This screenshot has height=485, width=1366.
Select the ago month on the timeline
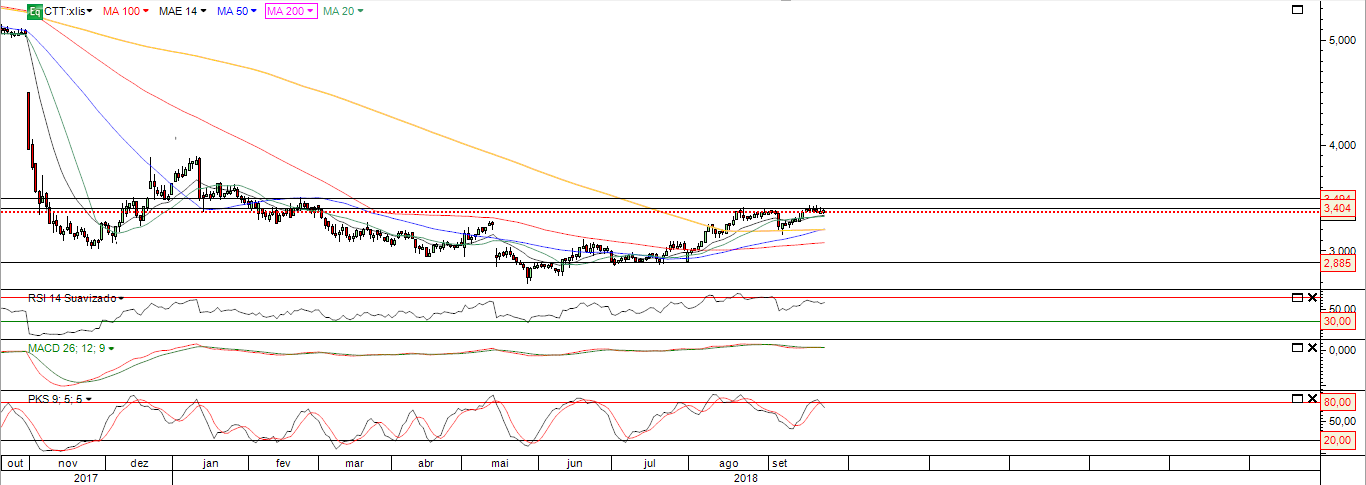(x=728, y=464)
